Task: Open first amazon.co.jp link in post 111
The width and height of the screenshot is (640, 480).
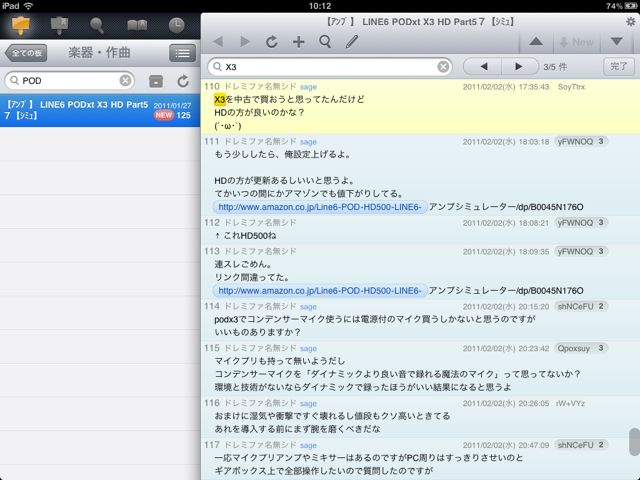Action: point(320,207)
